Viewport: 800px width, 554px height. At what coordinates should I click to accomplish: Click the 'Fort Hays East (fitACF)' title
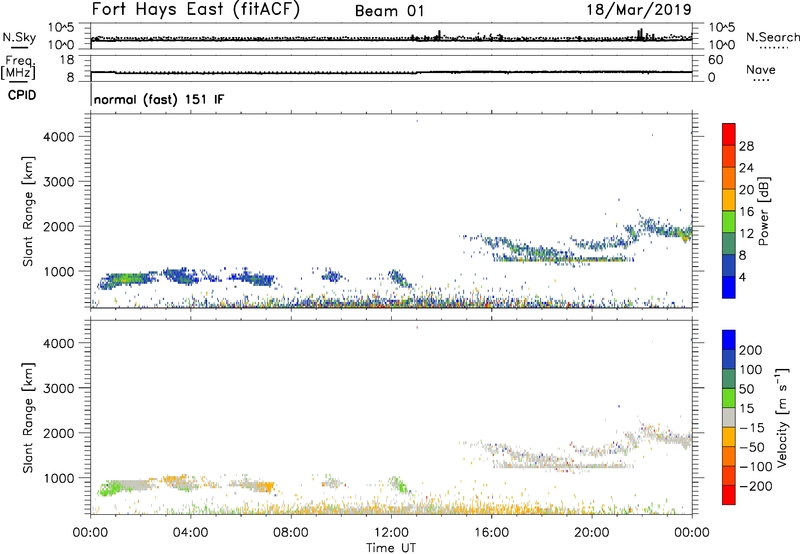pos(195,9)
